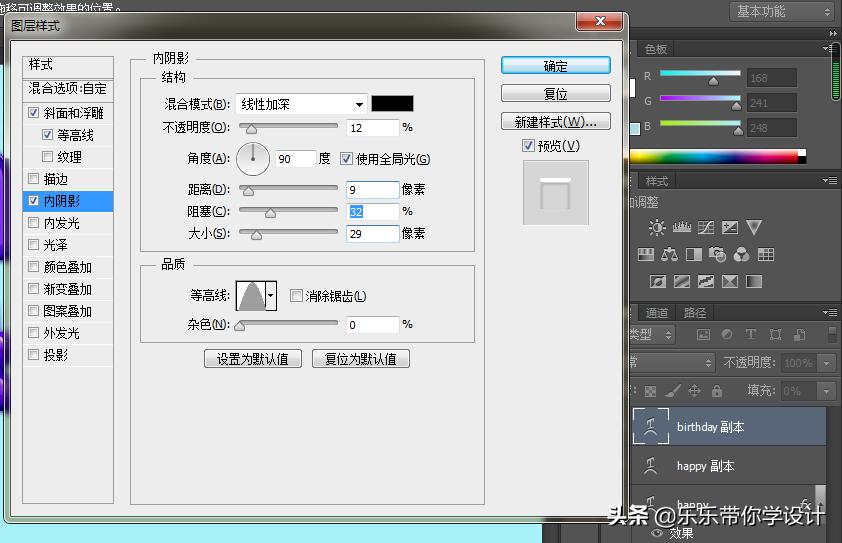842x543 pixels.
Task: Add a Brightness/Contrast adjustment
Action: [x=657, y=228]
